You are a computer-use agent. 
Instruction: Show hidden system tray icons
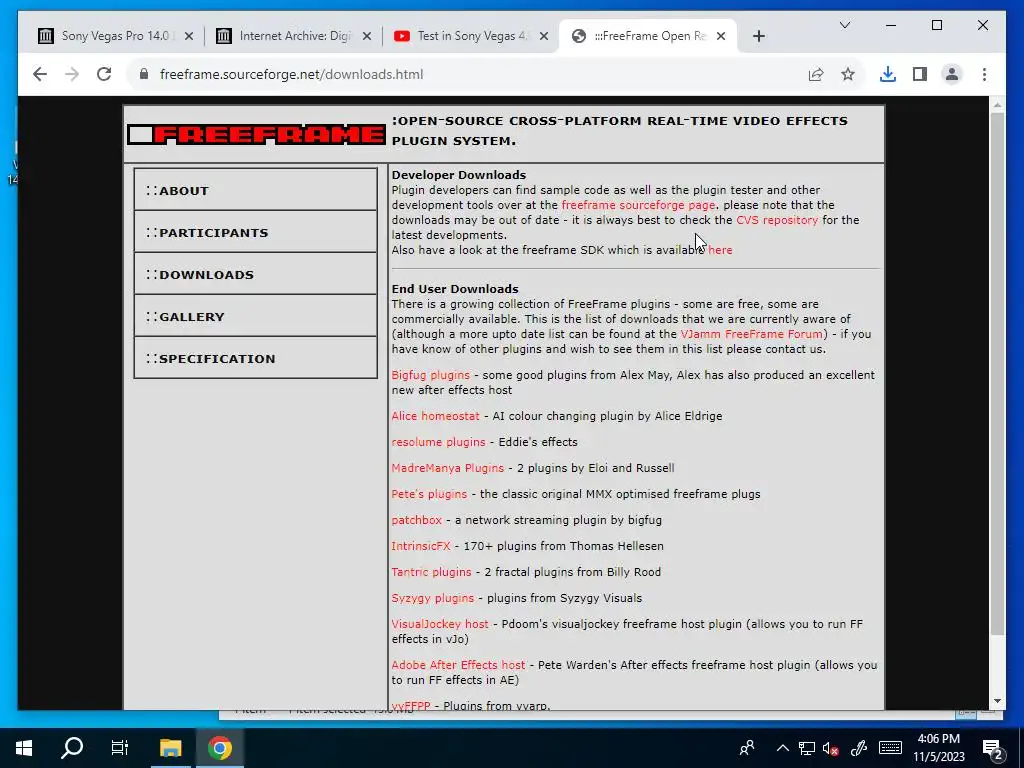click(x=782, y=748)
